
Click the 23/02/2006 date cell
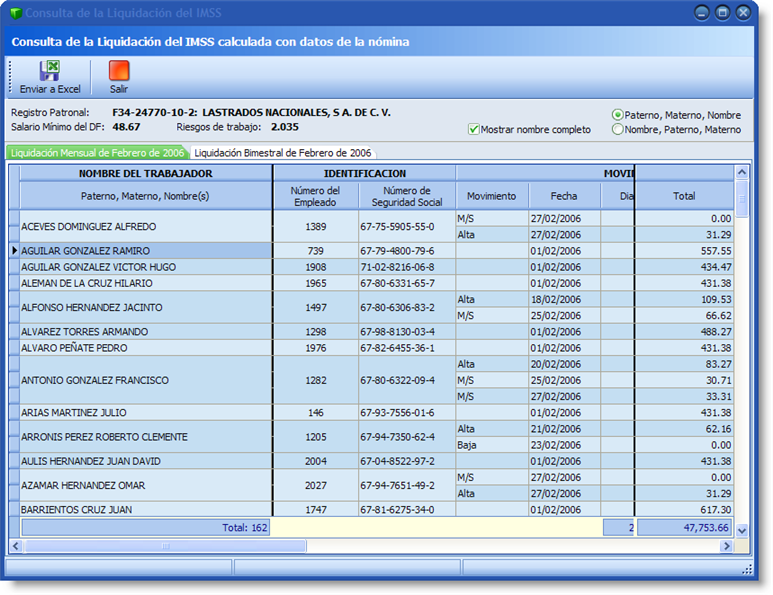565,445
